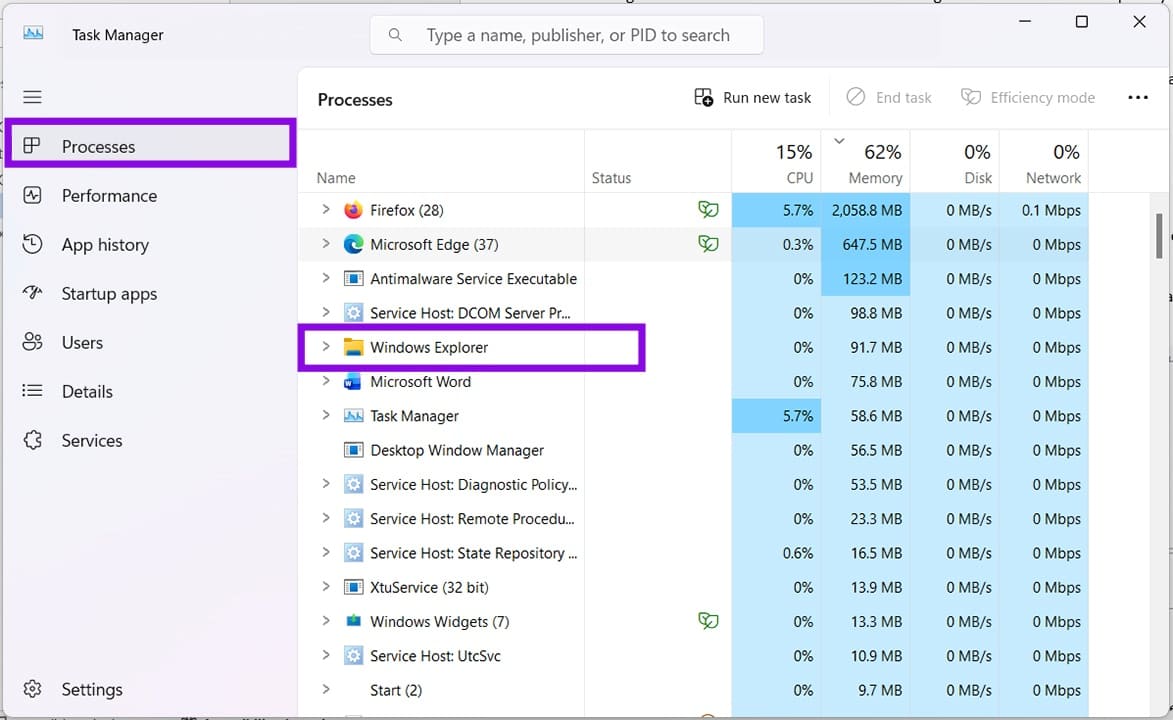This screenshot has width=1173, height=720.
Task: Click the End task icon
Action: pos(856,97)
